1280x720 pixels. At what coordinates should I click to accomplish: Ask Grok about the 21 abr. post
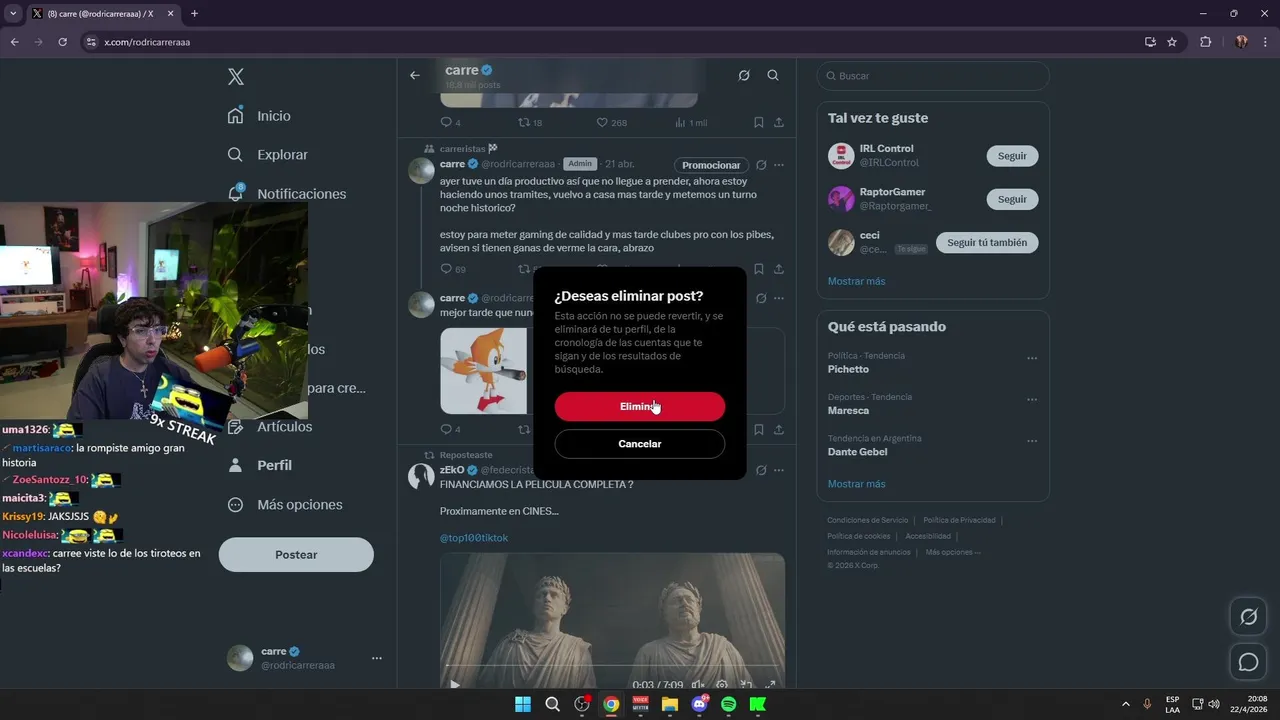pos(761,165)
